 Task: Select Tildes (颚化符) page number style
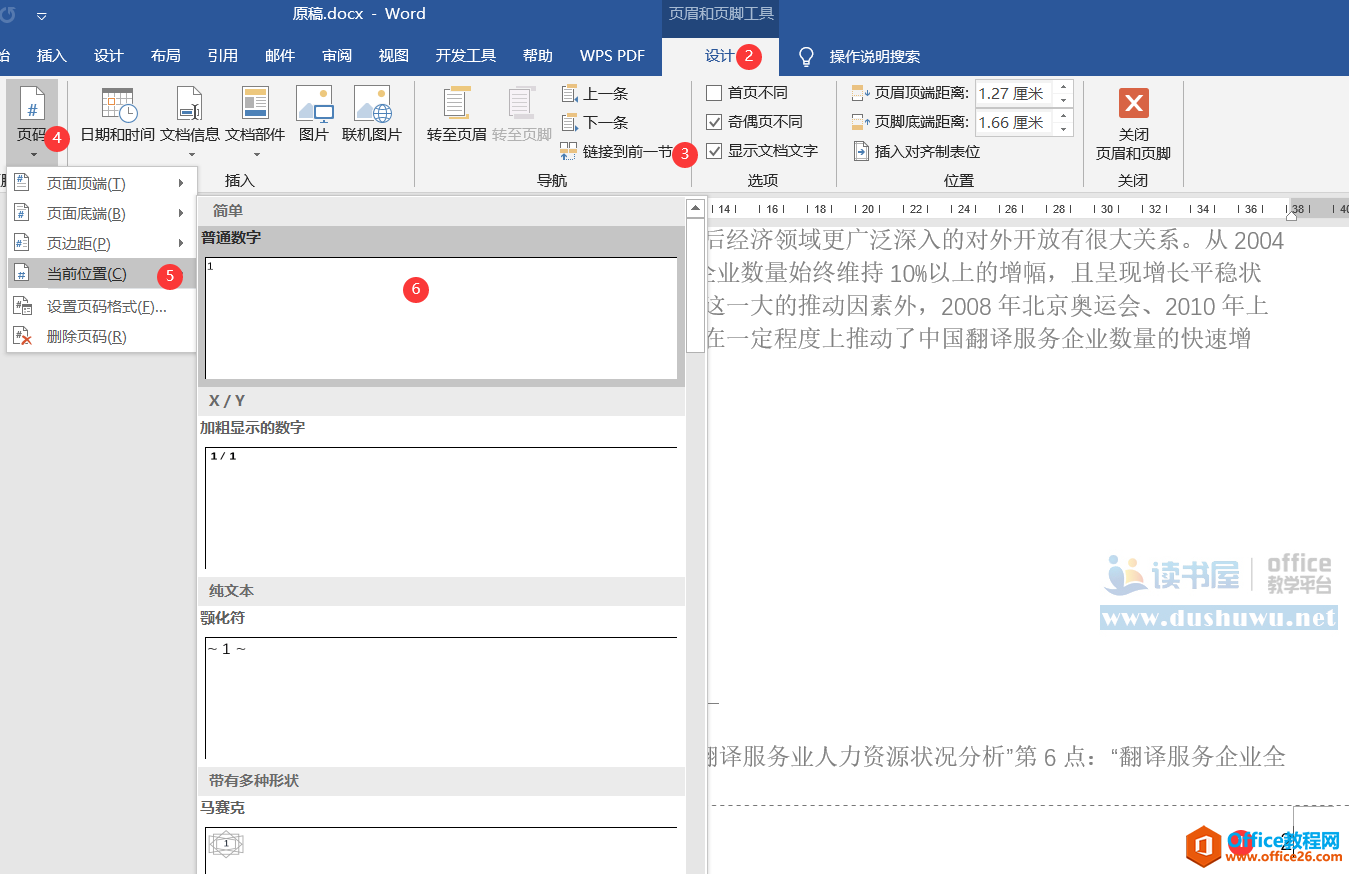tap(441, 697)
